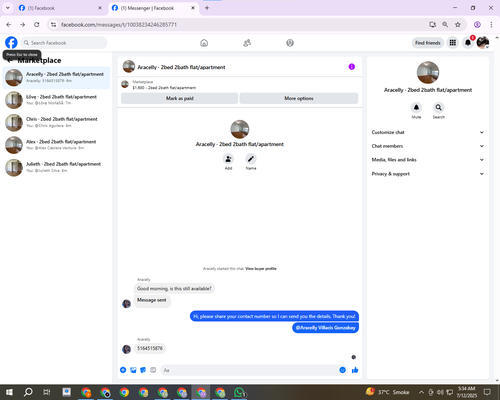Open a new Chrome tab
The width and height of the screenshot is (500, 400).
coord(207,8)
